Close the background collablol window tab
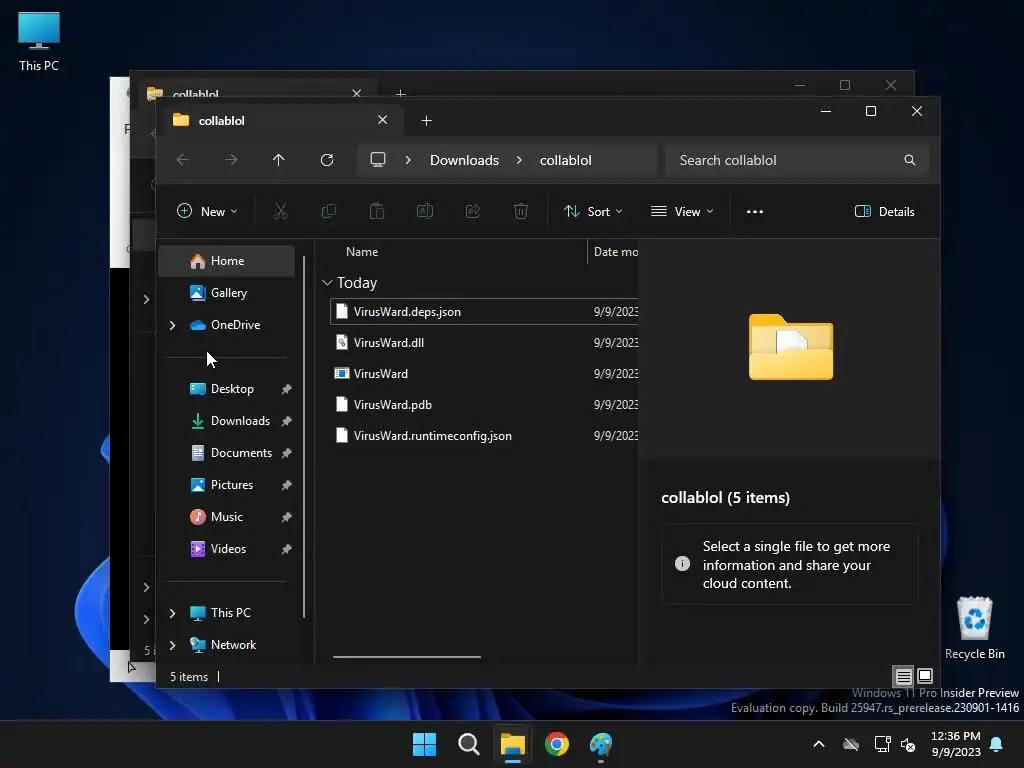The image size is (1024, 768). (357, 93)
